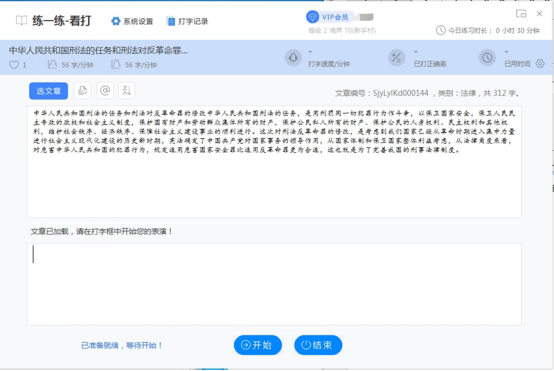The image size is (554, 371).
Task: Click the elapsed time clock icon
Action: tap(487, 58)
